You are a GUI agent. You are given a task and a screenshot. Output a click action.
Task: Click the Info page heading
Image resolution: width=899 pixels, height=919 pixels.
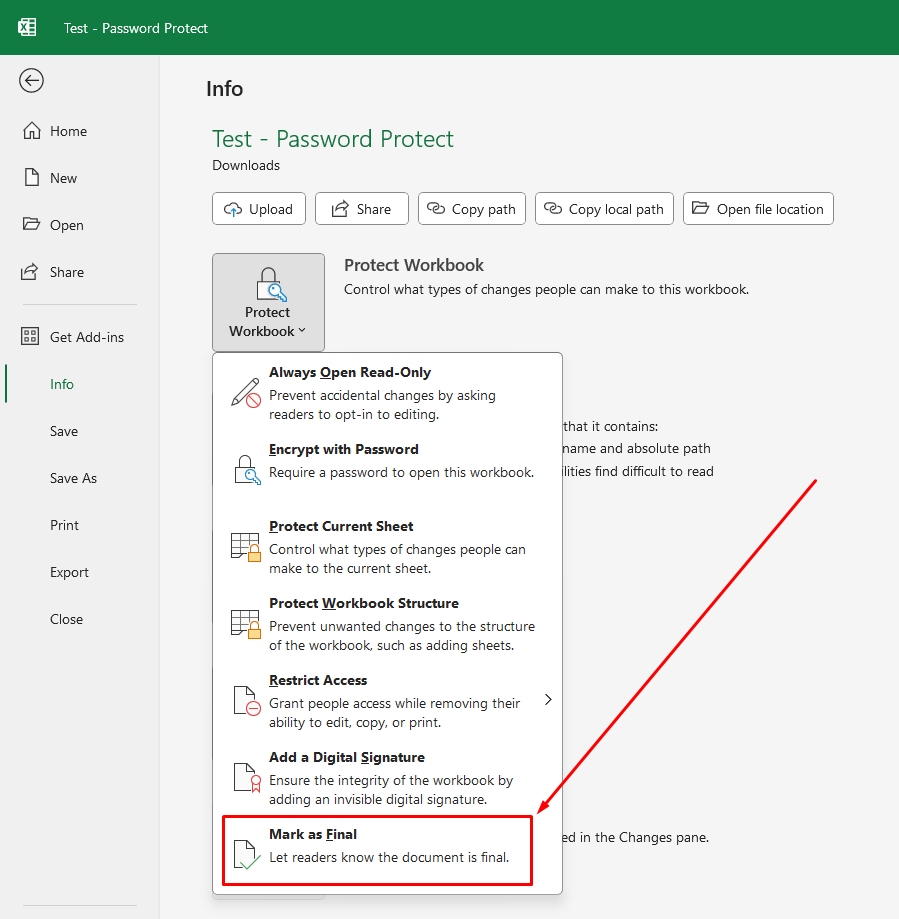point(224,89)
